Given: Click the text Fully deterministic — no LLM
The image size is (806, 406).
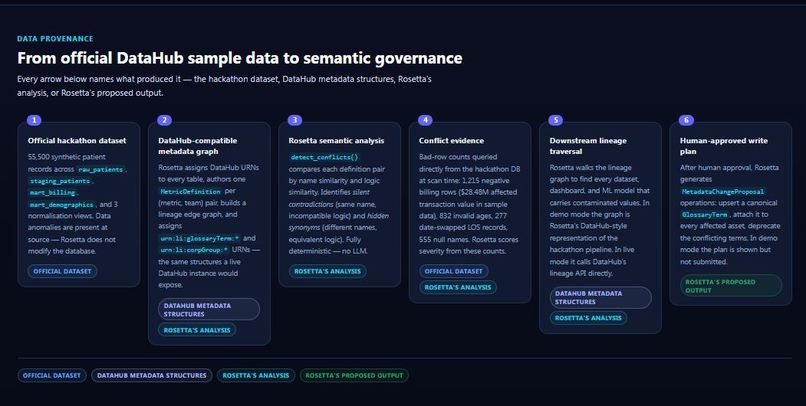Looking at the screenshot, I should (328, 246).
